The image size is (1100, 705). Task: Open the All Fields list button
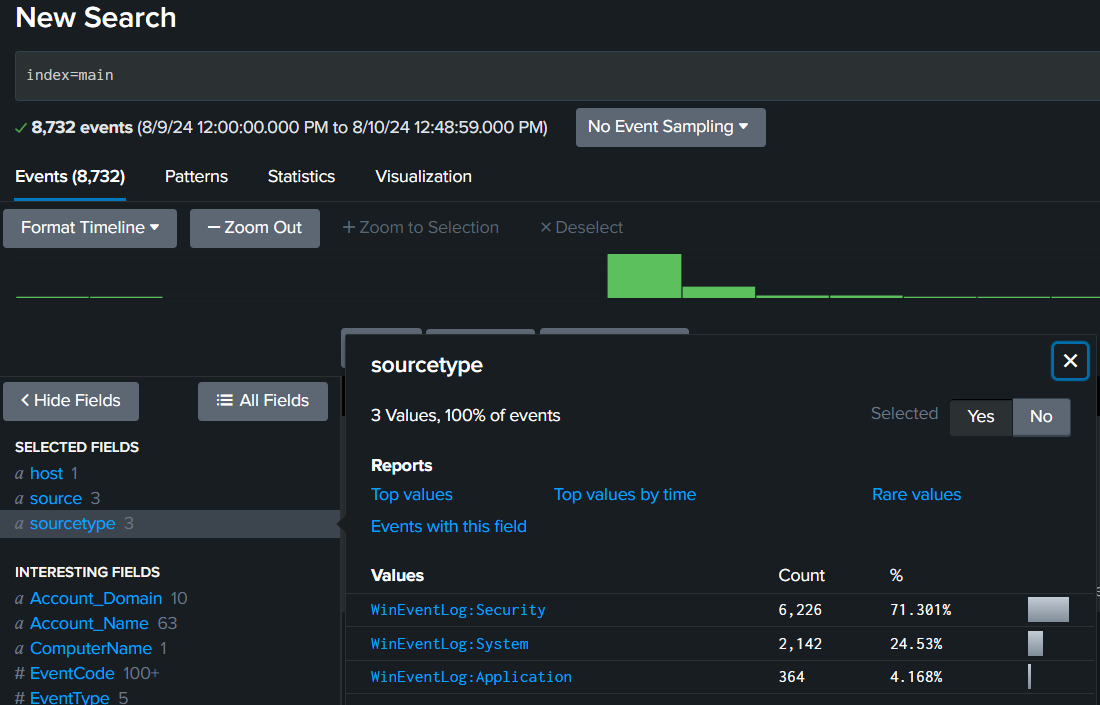click(x=263, y=401)
